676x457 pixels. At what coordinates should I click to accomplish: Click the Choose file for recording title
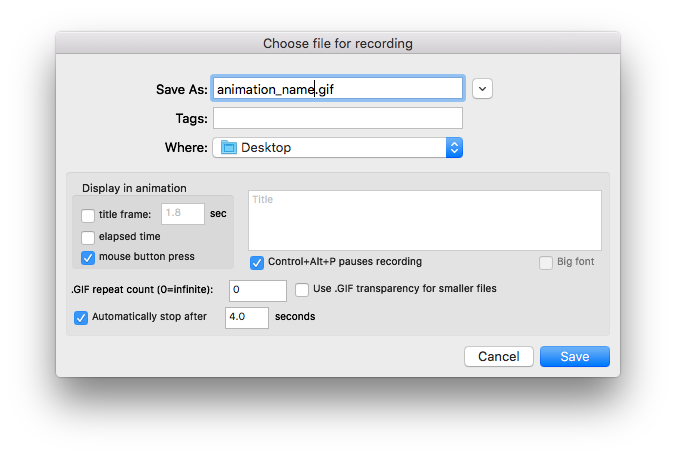click(x=338, y=44)
